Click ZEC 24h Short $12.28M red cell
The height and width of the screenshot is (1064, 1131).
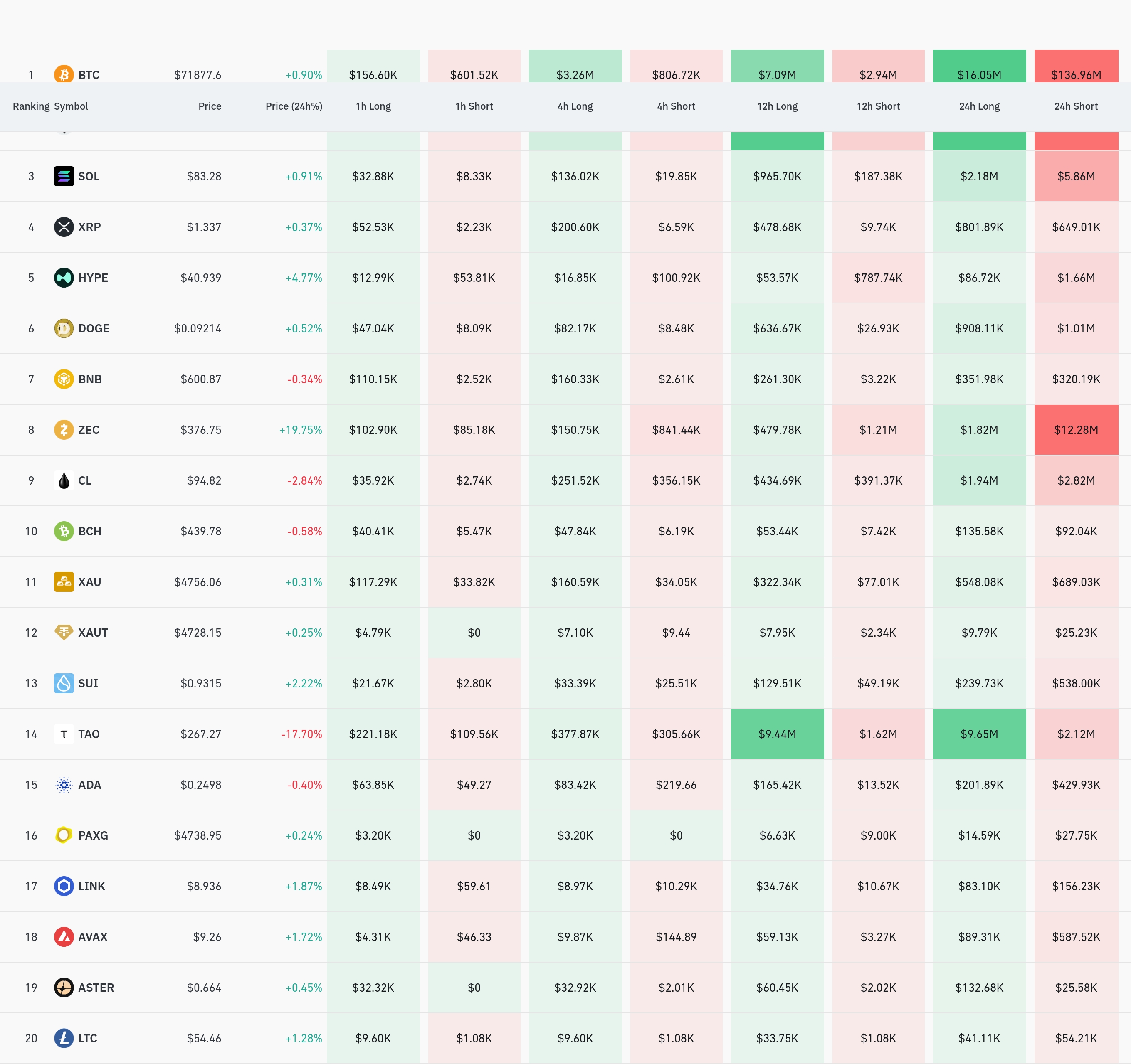click(x=1075, y=430)
